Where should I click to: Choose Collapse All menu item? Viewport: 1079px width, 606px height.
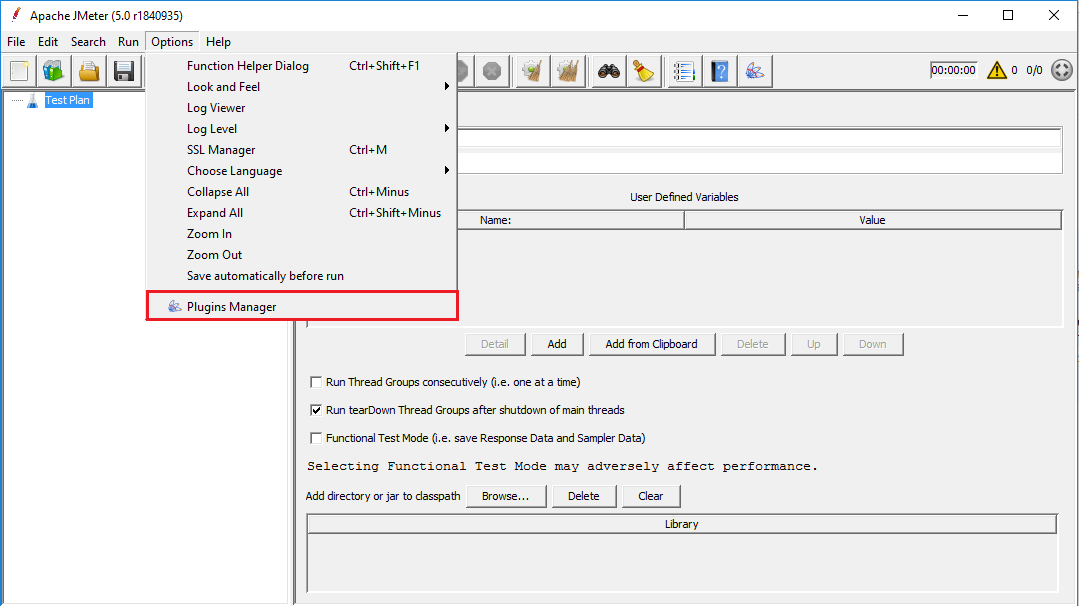tap(302, 192)
